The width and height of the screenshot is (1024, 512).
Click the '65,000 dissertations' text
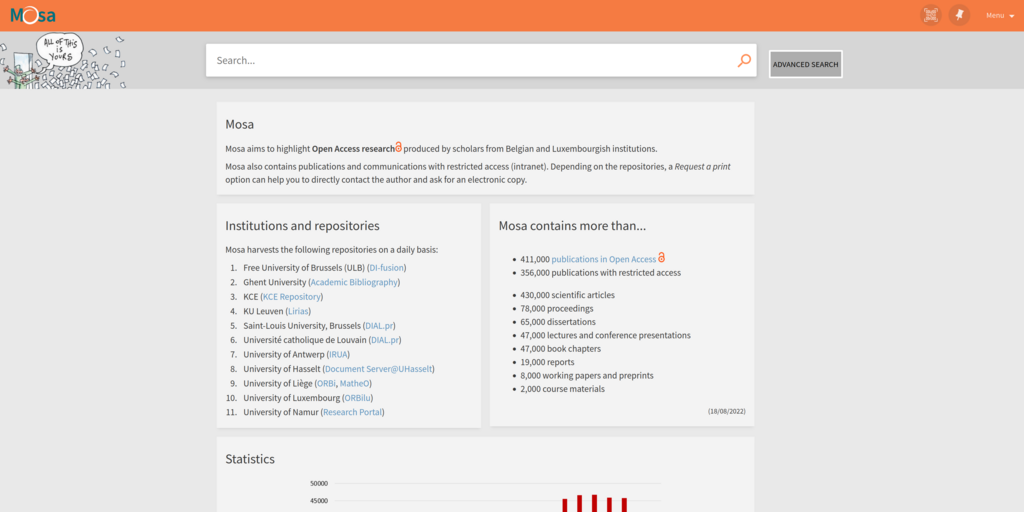coord(558,322)
